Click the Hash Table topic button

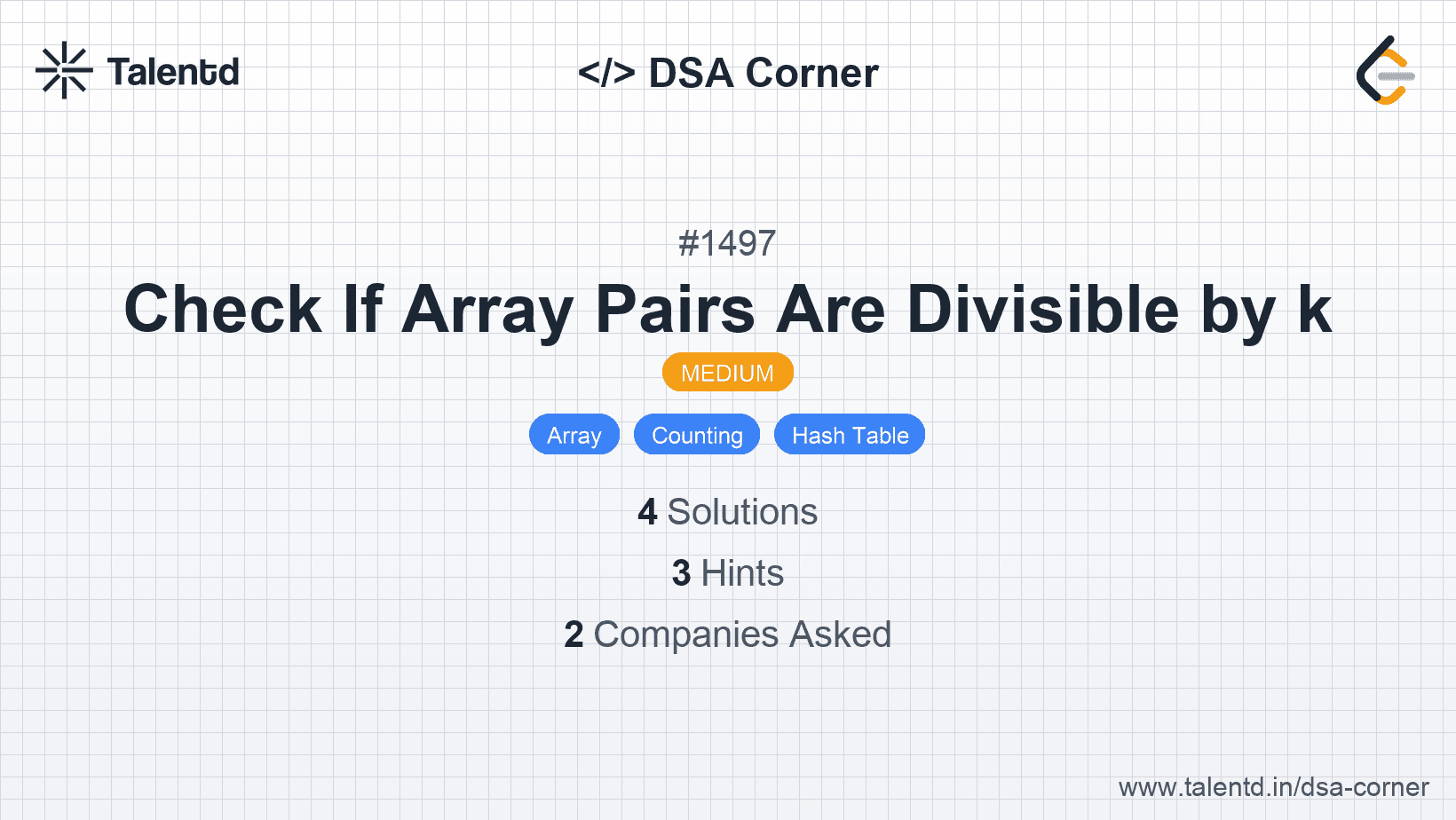click(849, 435)
